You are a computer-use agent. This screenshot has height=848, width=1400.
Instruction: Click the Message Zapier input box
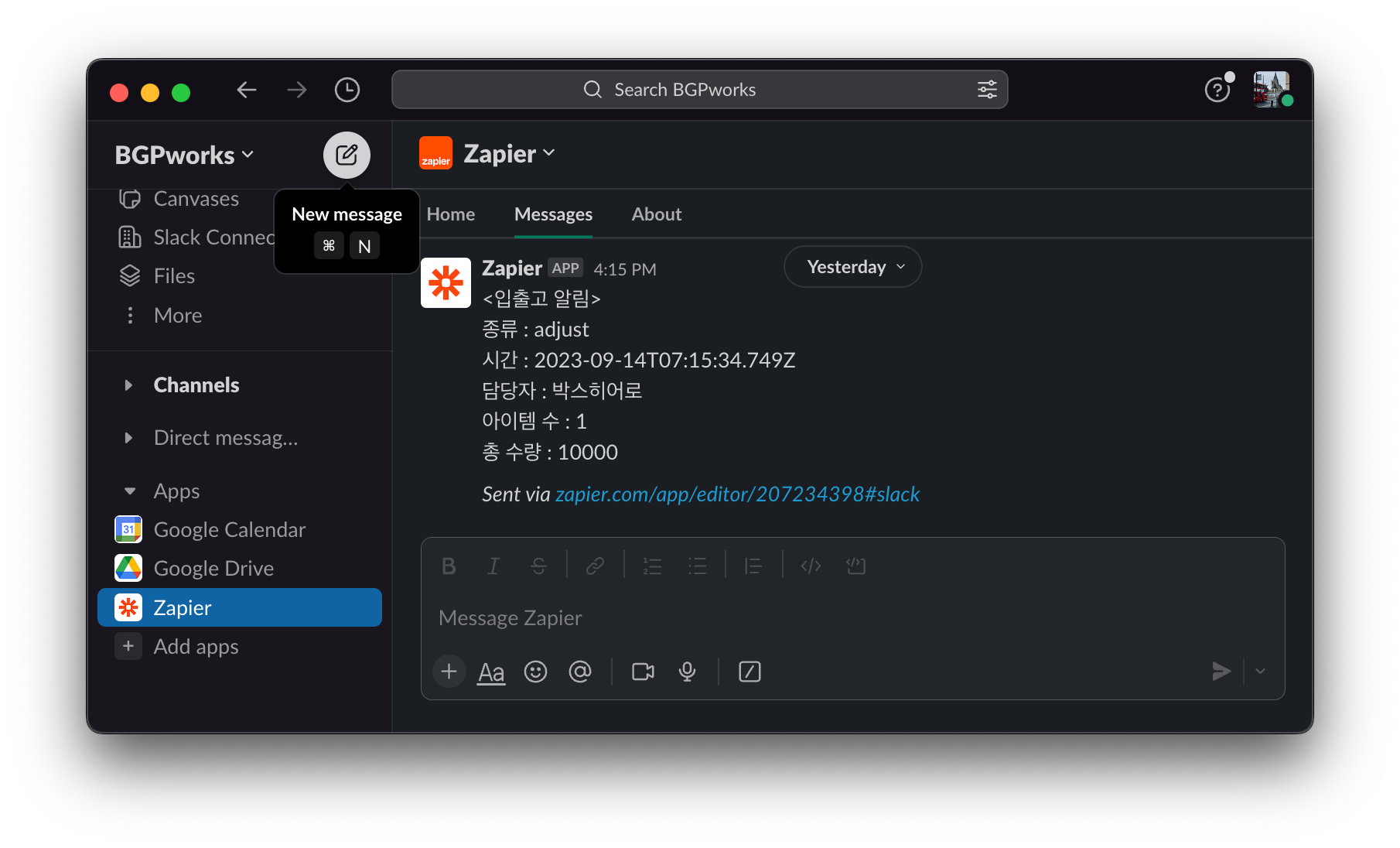tap(852, 617)
